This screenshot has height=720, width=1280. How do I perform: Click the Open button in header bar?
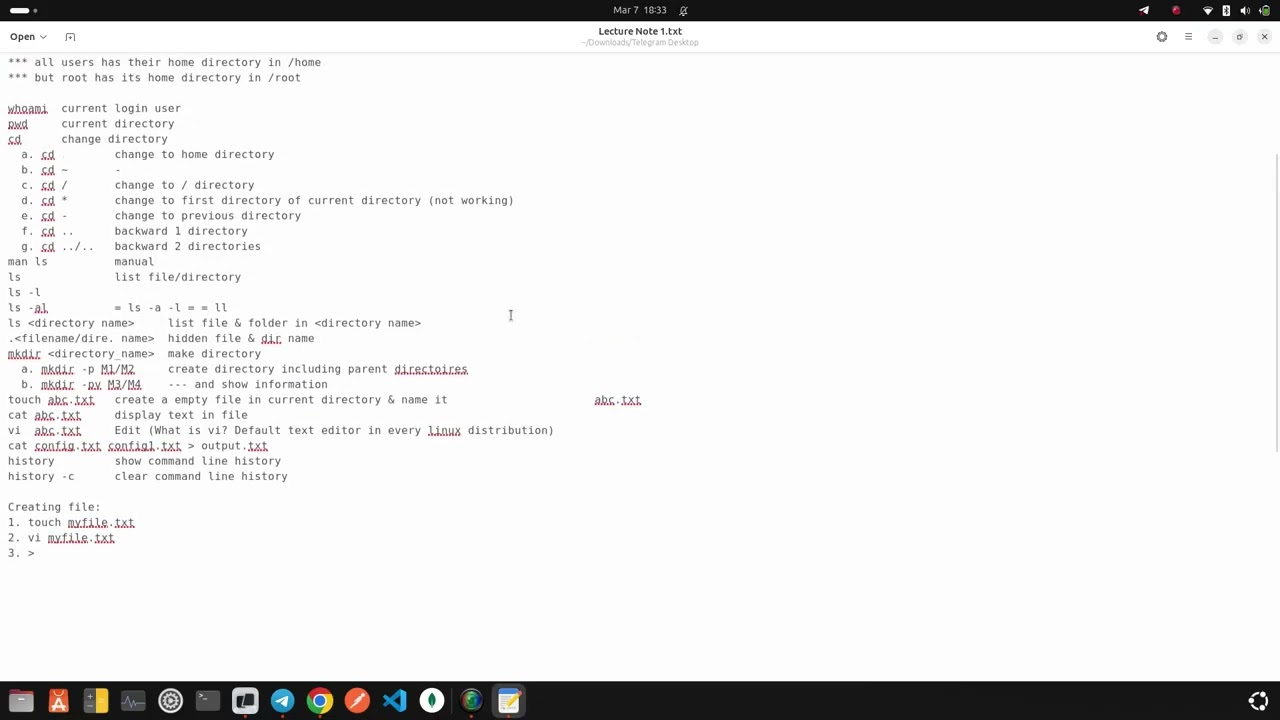click(22, 37)
